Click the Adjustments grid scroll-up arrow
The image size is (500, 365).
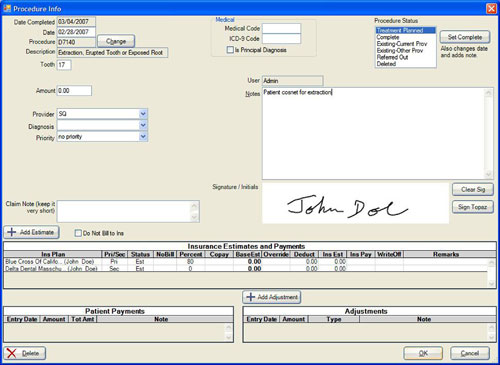pos(491,328)
